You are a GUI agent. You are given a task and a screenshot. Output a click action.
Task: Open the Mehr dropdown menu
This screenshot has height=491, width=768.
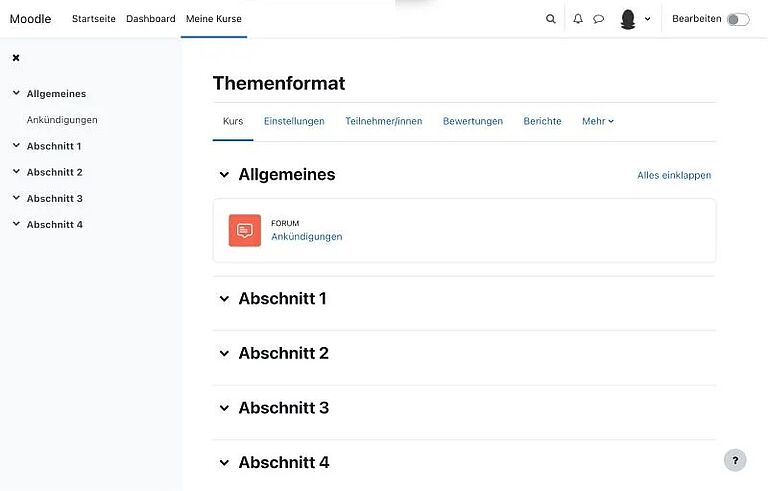(598, 121)
